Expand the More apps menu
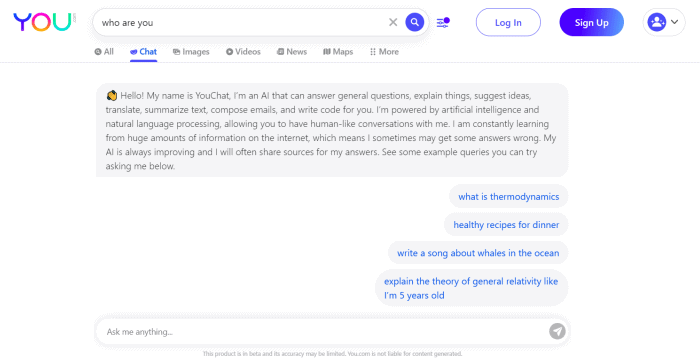 [x=384, y=52]
